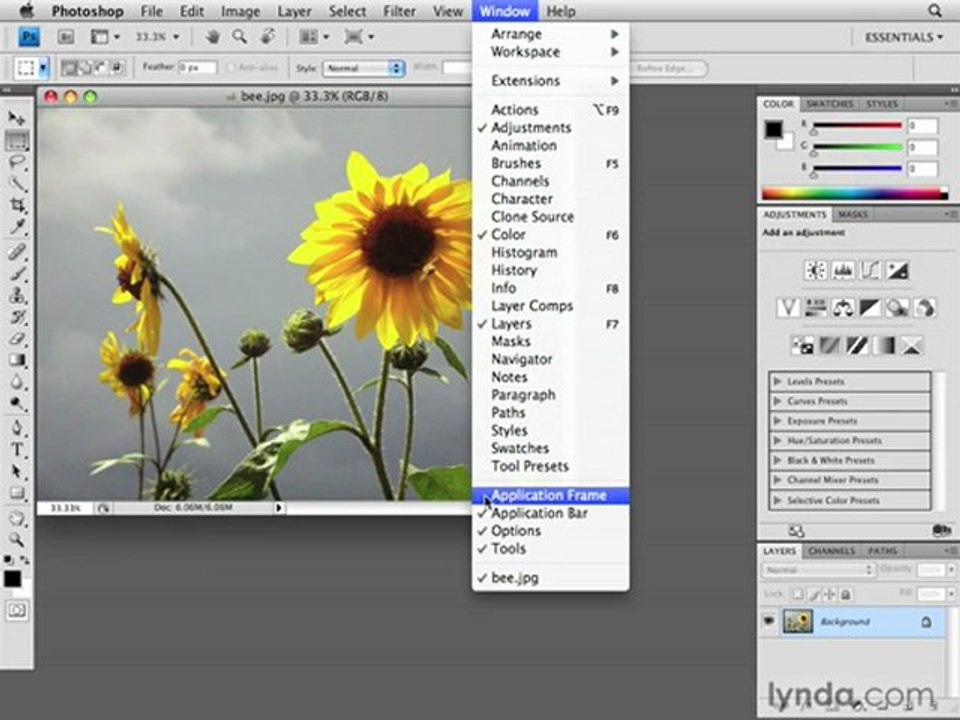Switch to the Swatches tab
The width and height of the screenshot is (960, 720).
[829, 104]
